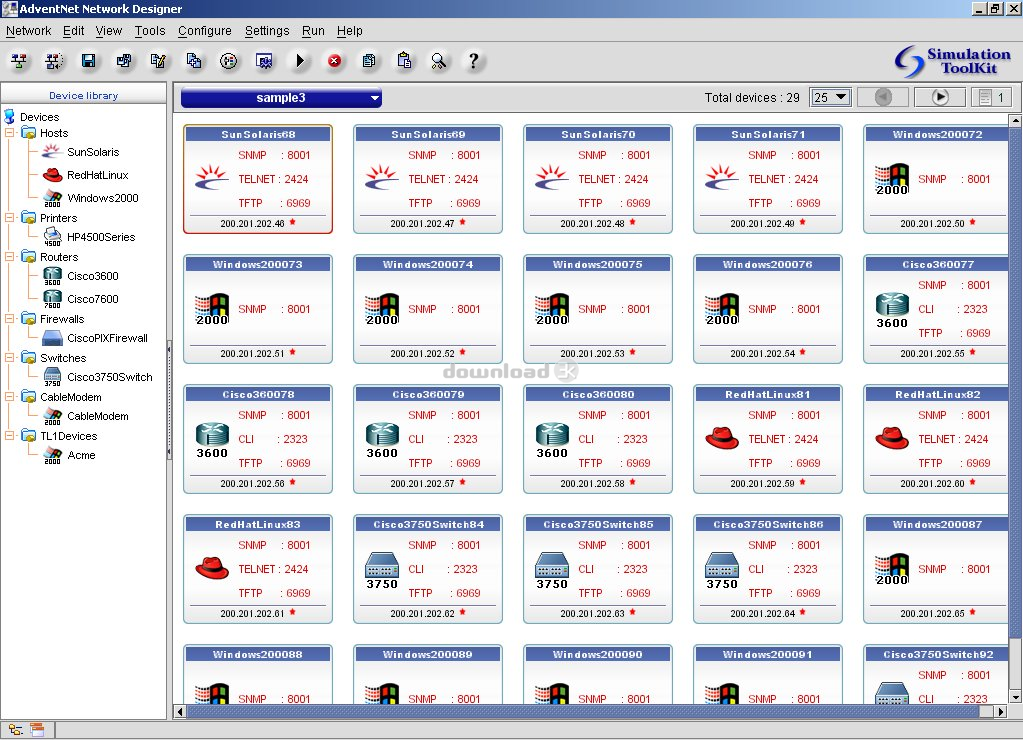This screenshot has height=740, width=1023.
Task: Go to next page of devices
Action: (x=940, y=97)
